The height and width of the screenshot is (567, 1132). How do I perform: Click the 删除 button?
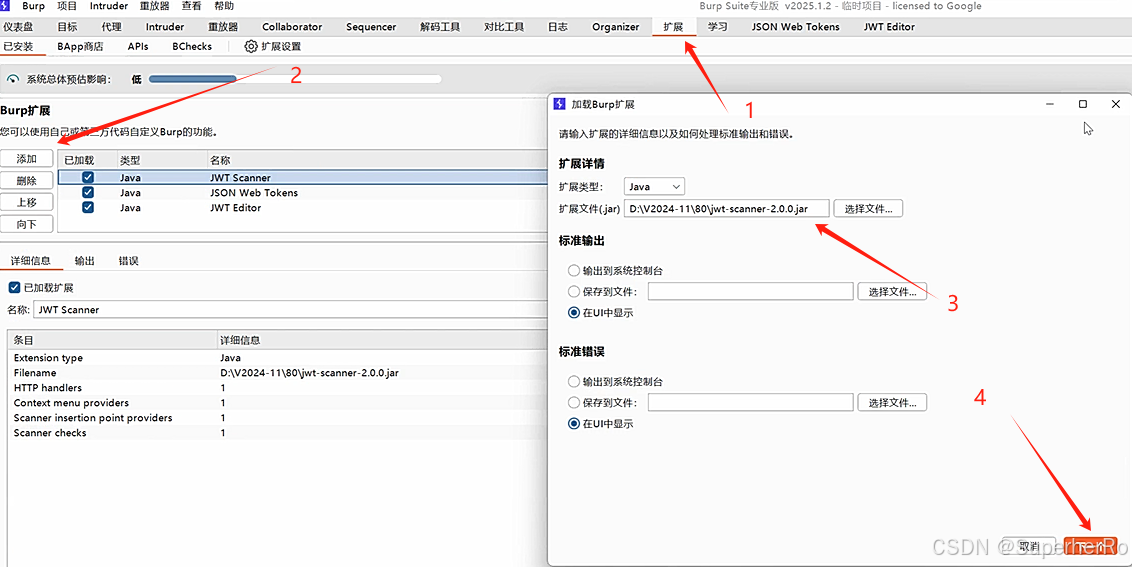[x=27, y=181]
